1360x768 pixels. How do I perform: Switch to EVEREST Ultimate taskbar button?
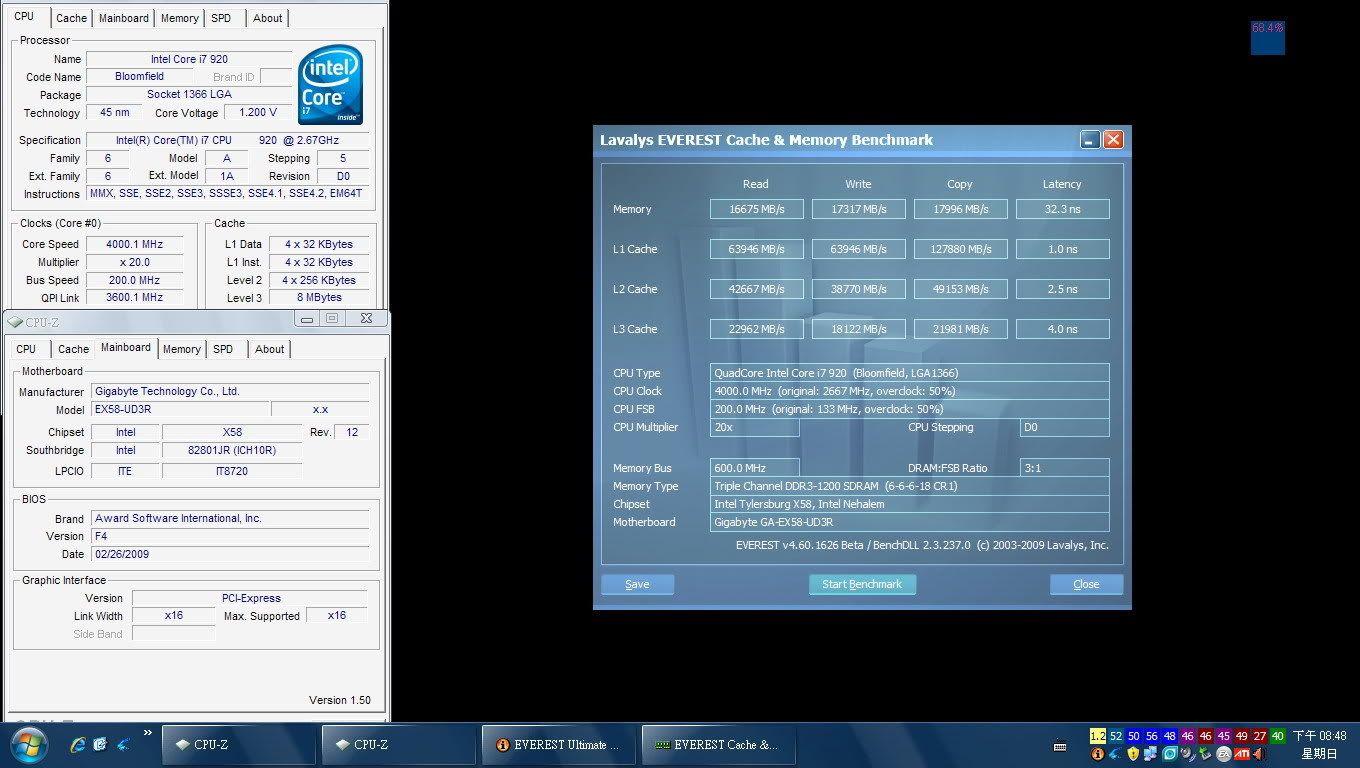pyautogui.click(x=557, y=745)
